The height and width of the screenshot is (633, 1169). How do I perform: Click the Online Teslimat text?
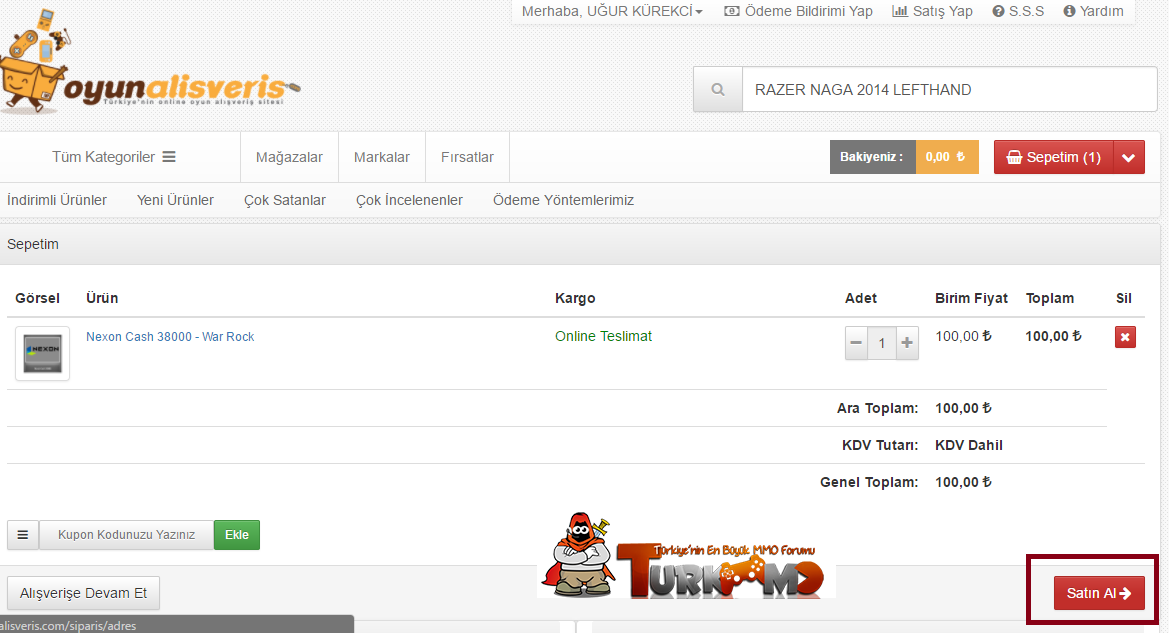point(603,336)
